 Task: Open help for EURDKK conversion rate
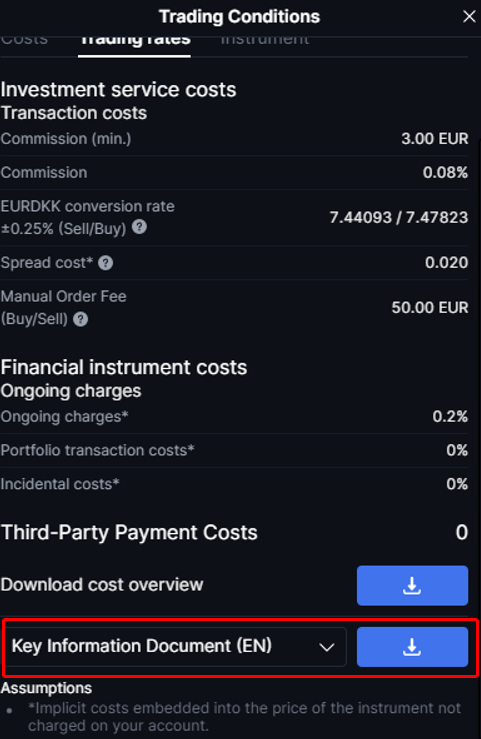(139, 227)
